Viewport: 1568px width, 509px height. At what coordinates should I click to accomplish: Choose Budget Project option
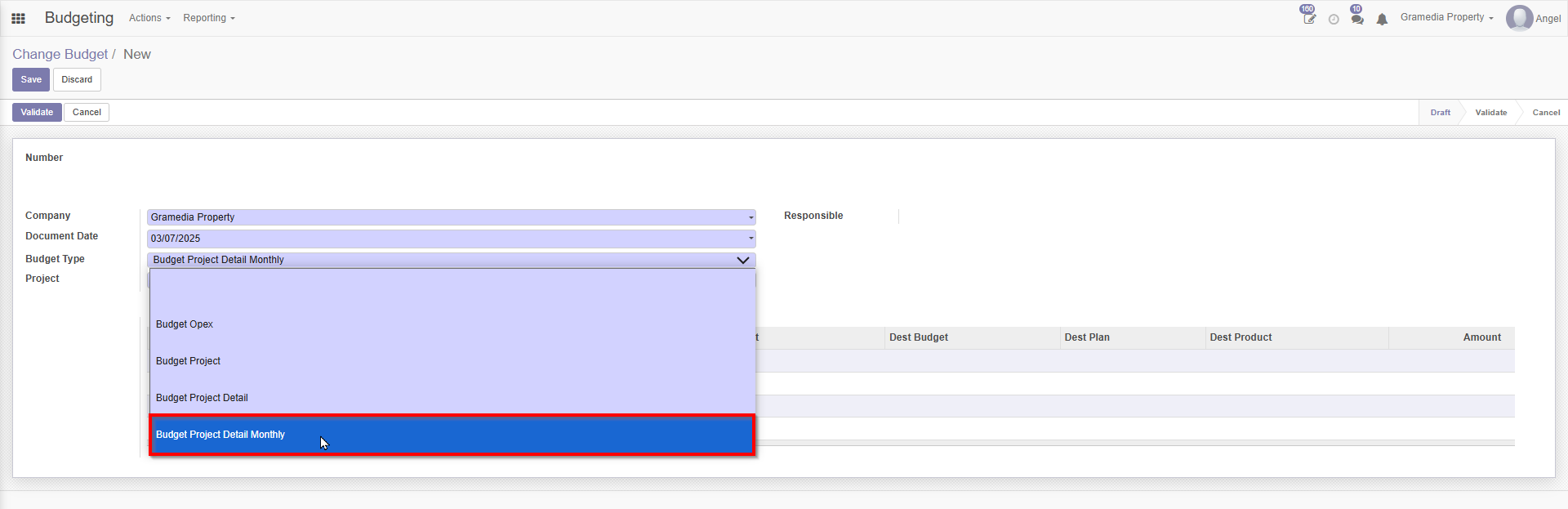coord(452,361)
